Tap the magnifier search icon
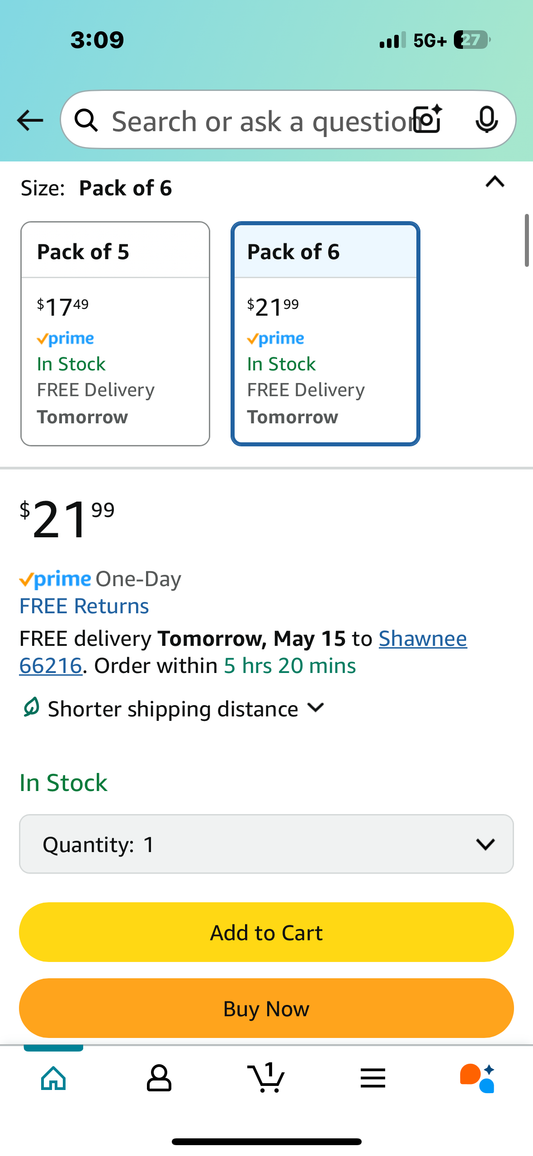The image size is (533, 1156). coord(86,120)
